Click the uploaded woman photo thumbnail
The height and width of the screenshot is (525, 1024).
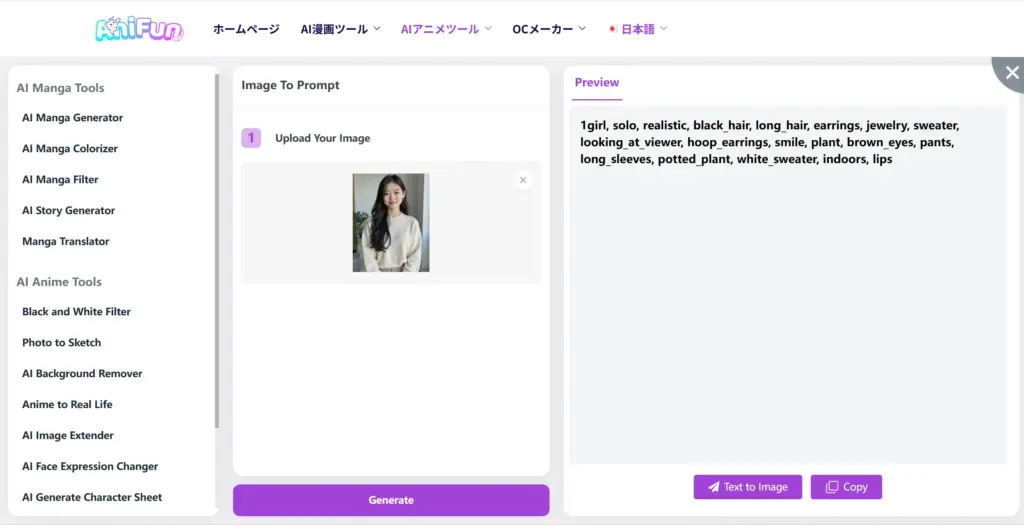(391, 223)
